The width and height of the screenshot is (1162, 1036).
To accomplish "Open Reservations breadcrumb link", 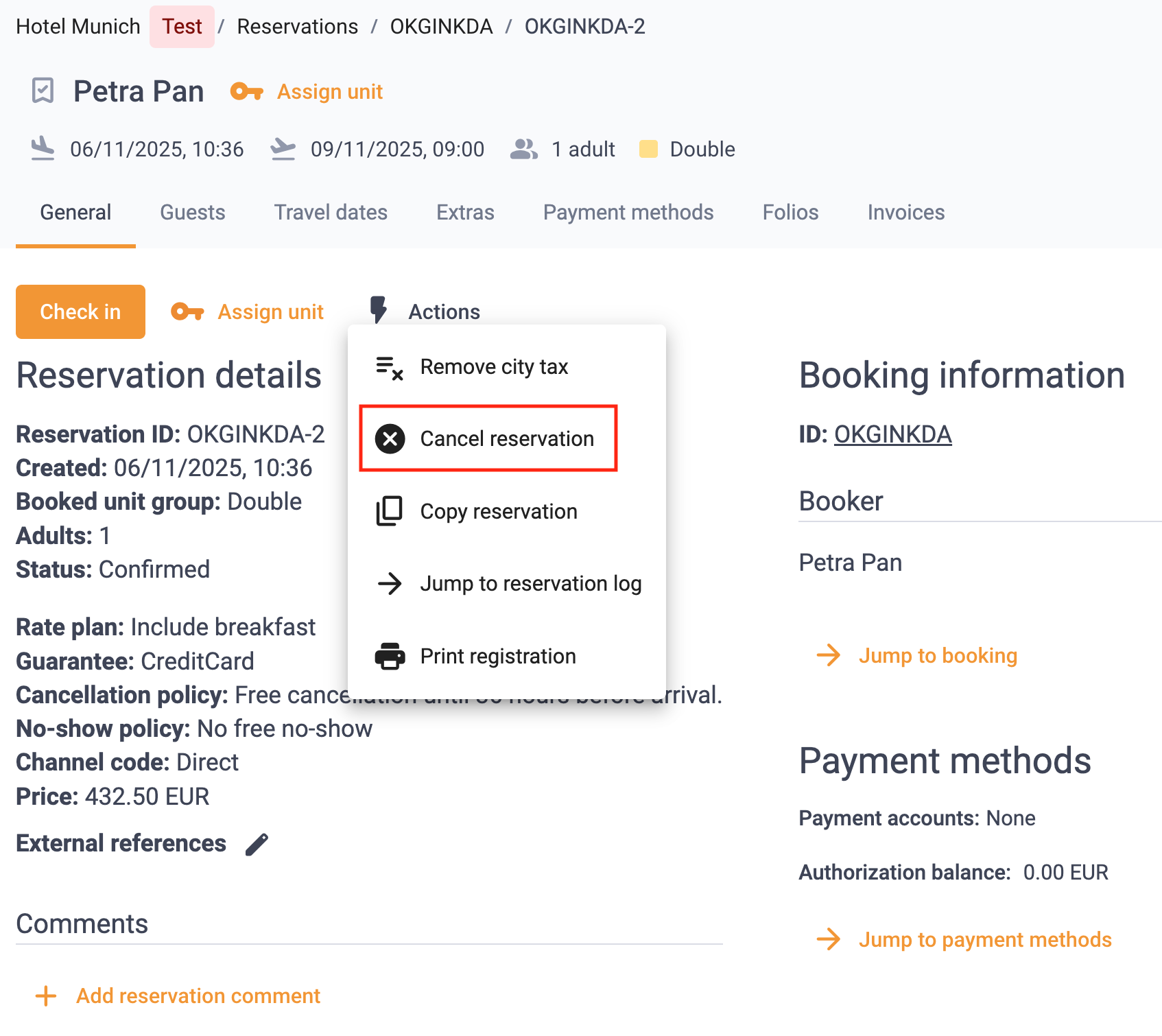I will tap(298, 26).
